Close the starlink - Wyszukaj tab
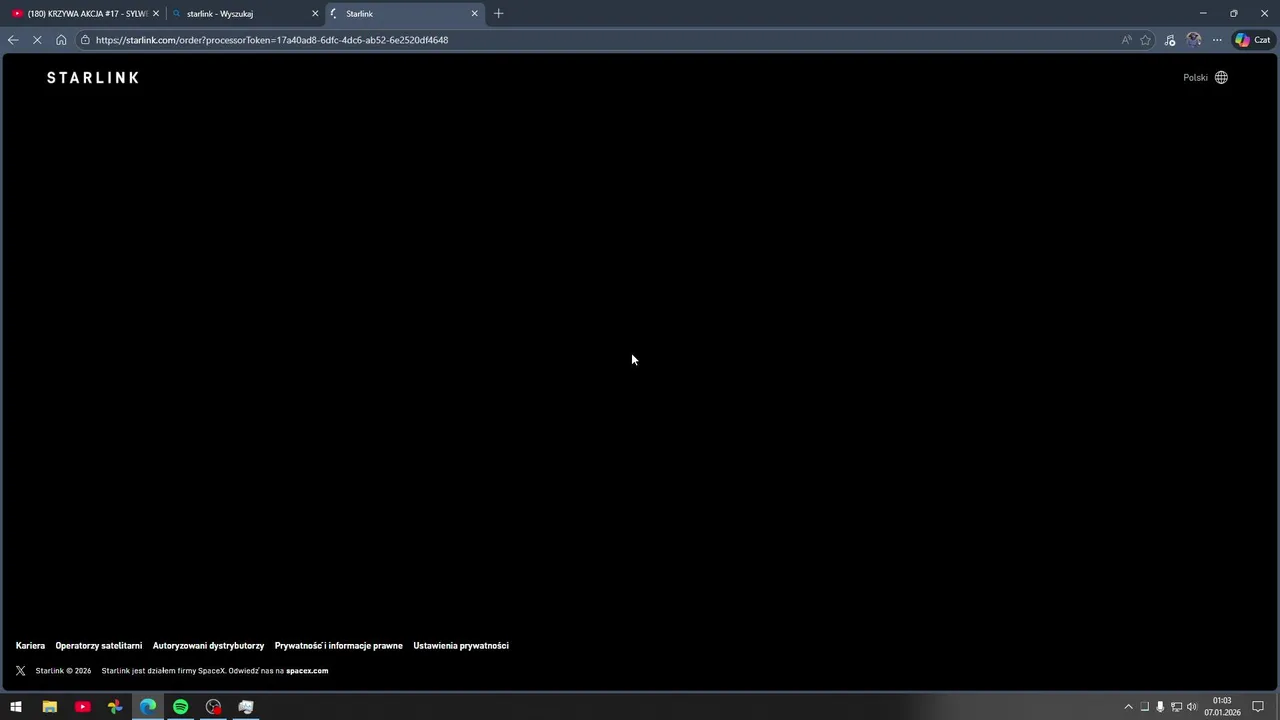Screen dimensions: 1280x720 [315, 14]
